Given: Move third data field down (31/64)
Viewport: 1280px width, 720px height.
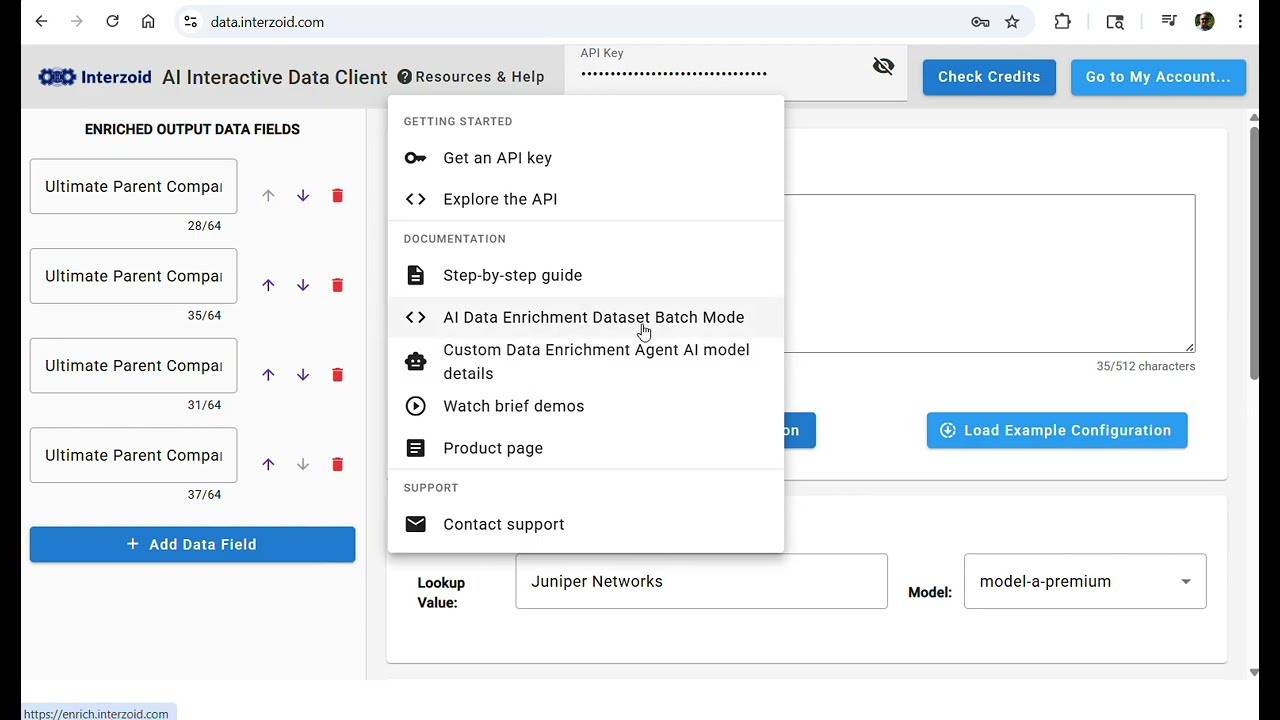Looking at the screenshot, I should point(303,375).
